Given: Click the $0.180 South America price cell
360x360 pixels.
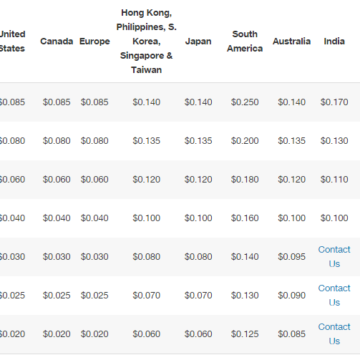Looking at the screenshot, I should point(245,179).
